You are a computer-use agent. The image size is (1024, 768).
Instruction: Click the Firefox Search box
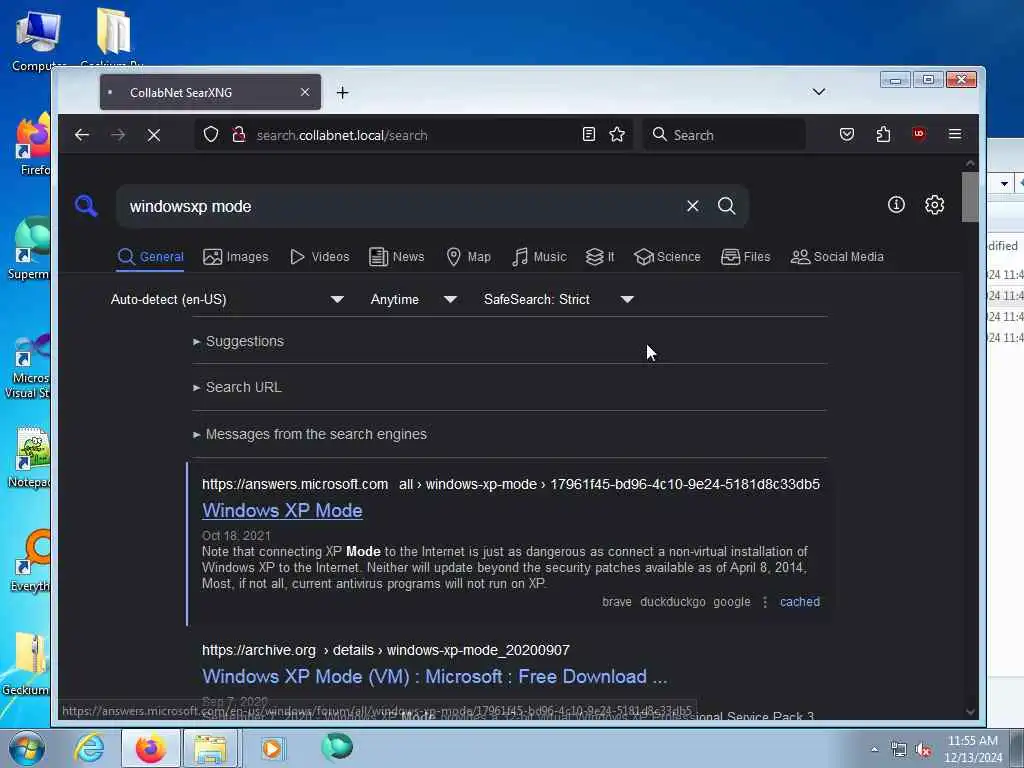pyautogui.click(x=724, y=135)
